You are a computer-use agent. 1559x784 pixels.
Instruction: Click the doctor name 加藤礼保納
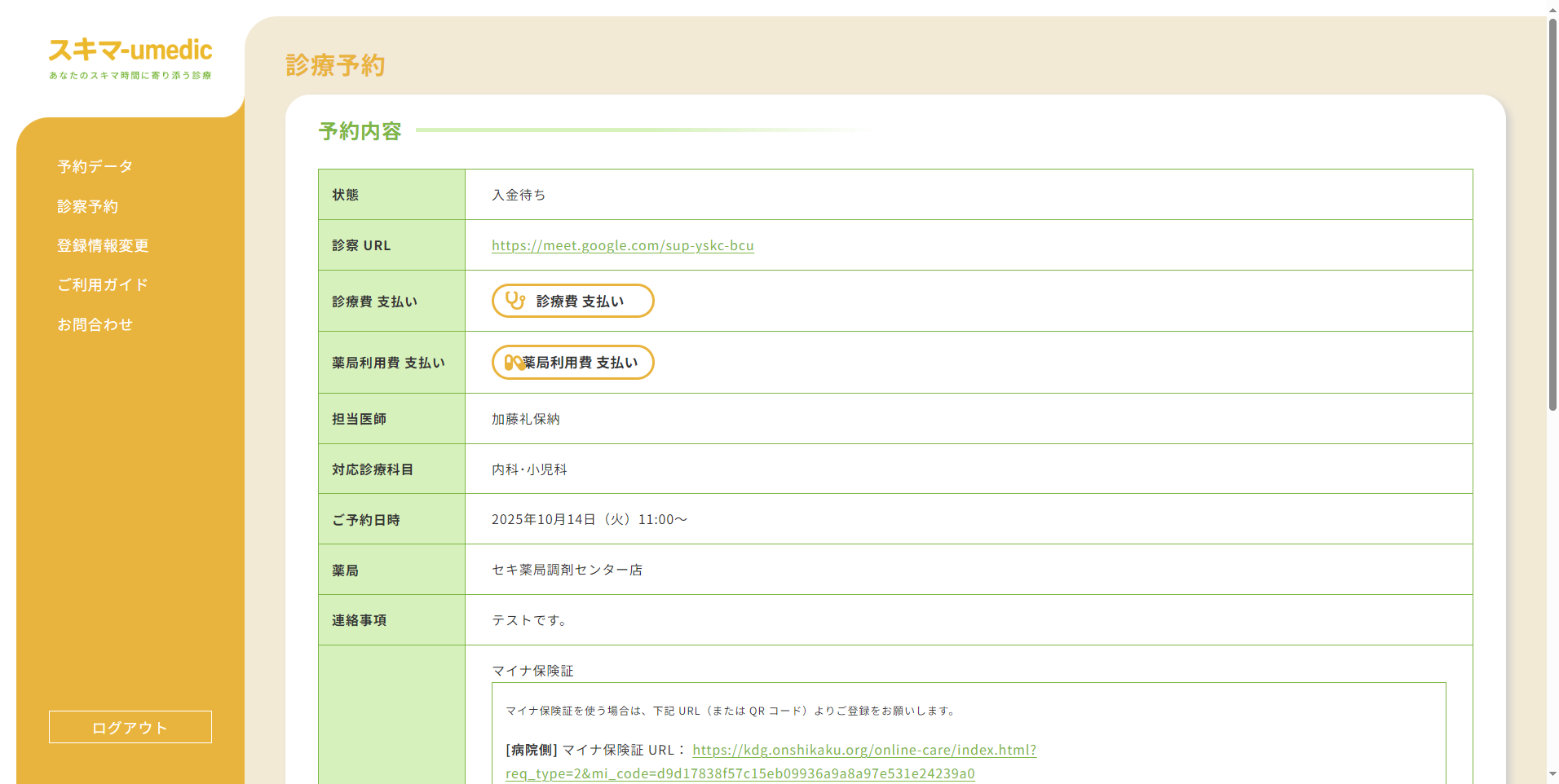tap(525, 419)
